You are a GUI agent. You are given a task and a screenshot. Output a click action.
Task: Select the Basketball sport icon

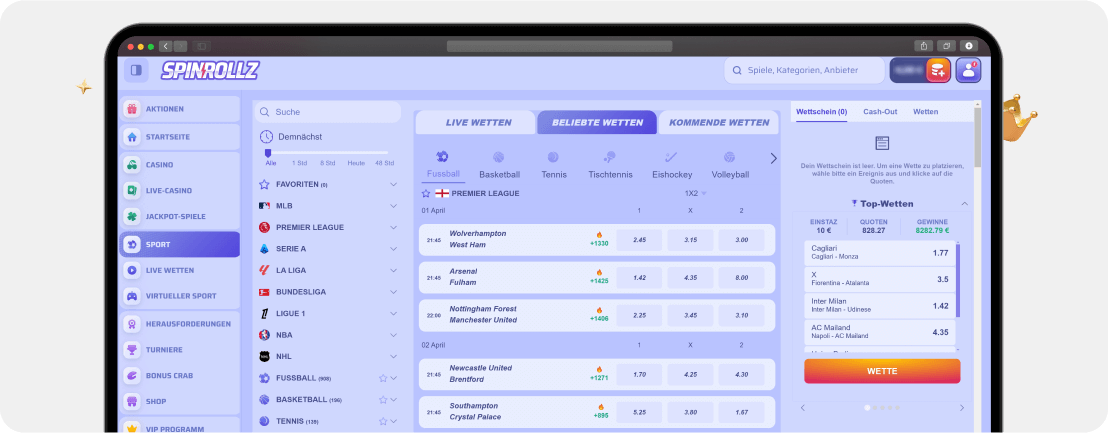(x=499, y=158)
